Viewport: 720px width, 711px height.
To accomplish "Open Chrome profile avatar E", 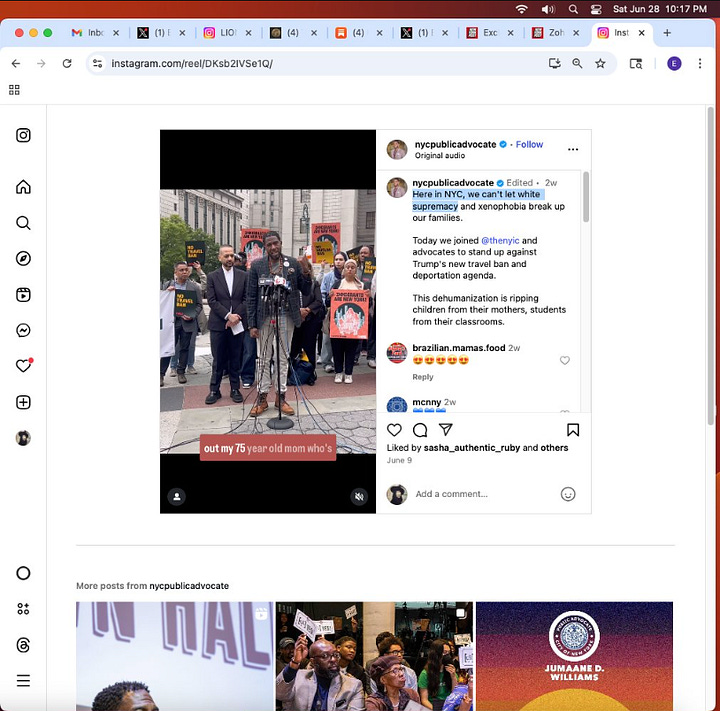I will point(674,63).
